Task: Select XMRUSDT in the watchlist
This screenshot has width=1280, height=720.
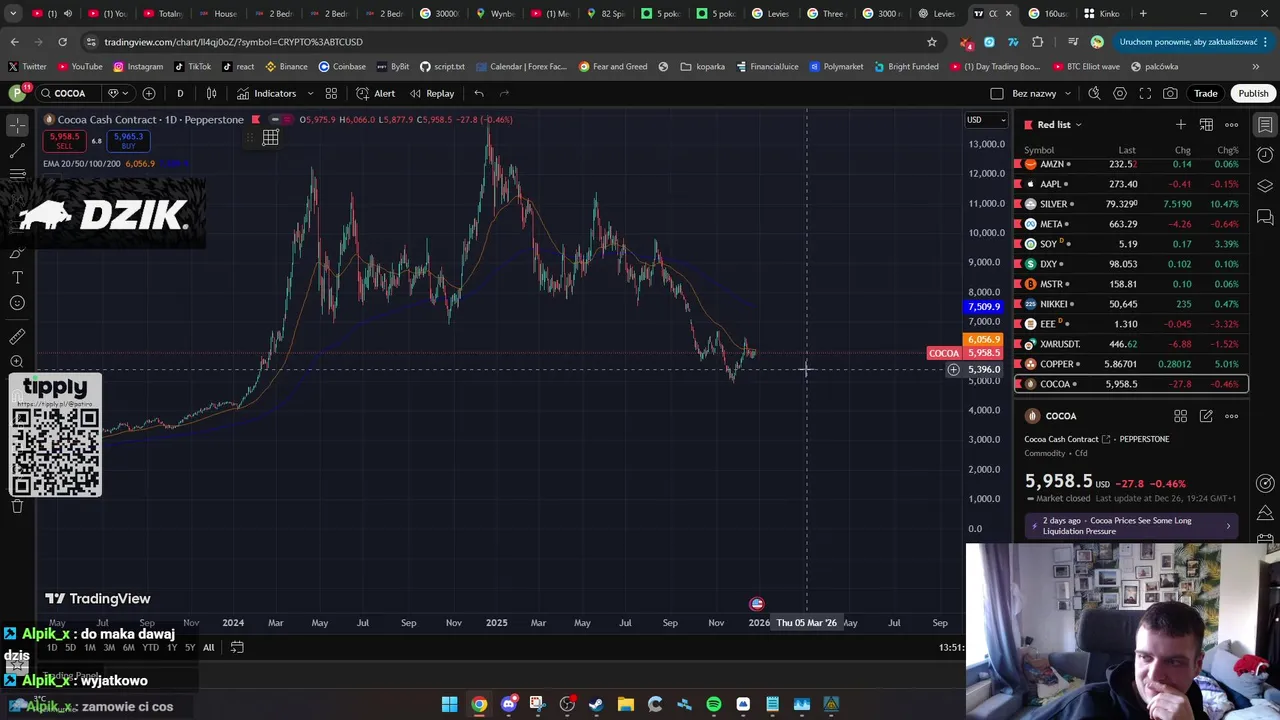Action: point(1131,344)
